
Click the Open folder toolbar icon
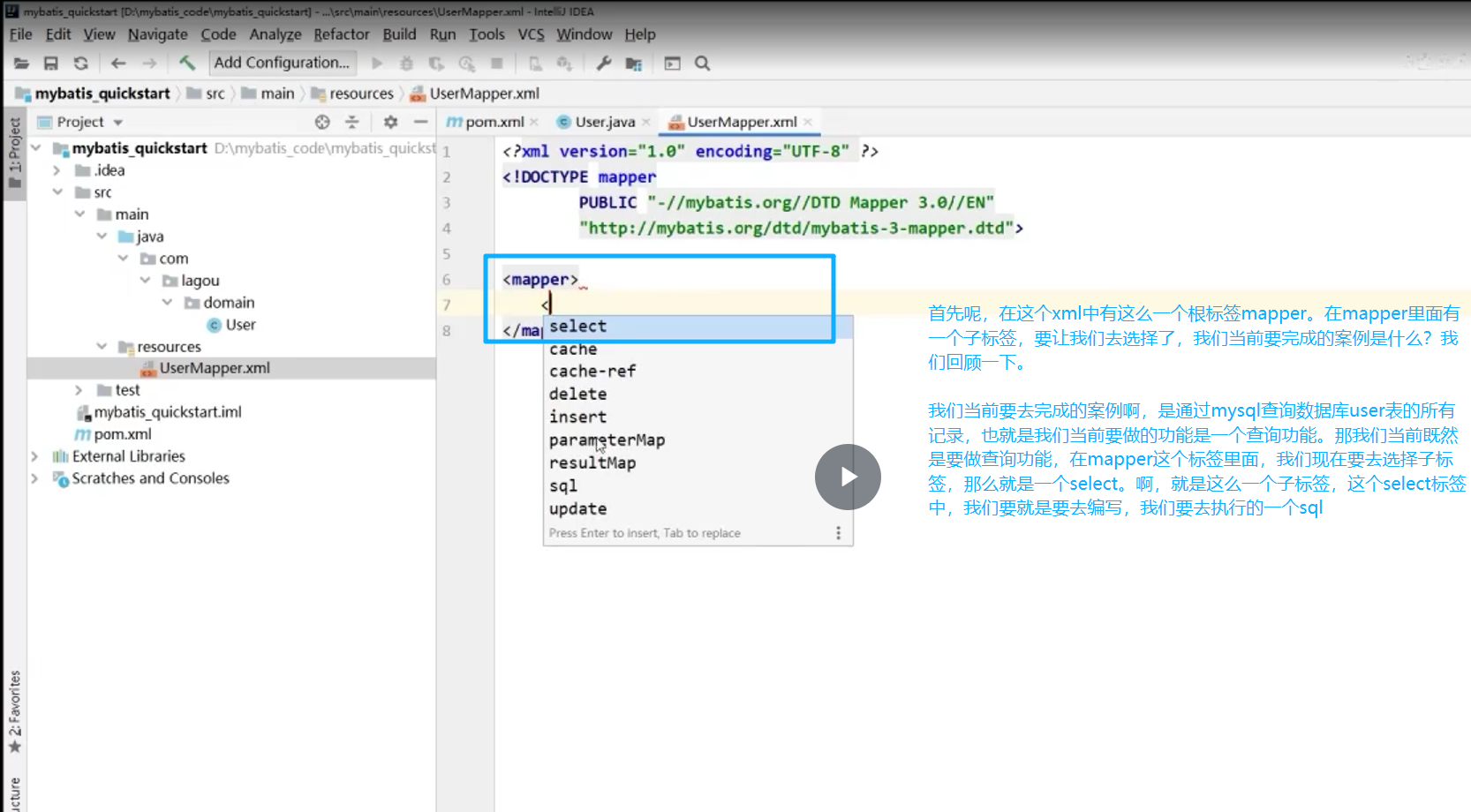(x=21, y=64)
